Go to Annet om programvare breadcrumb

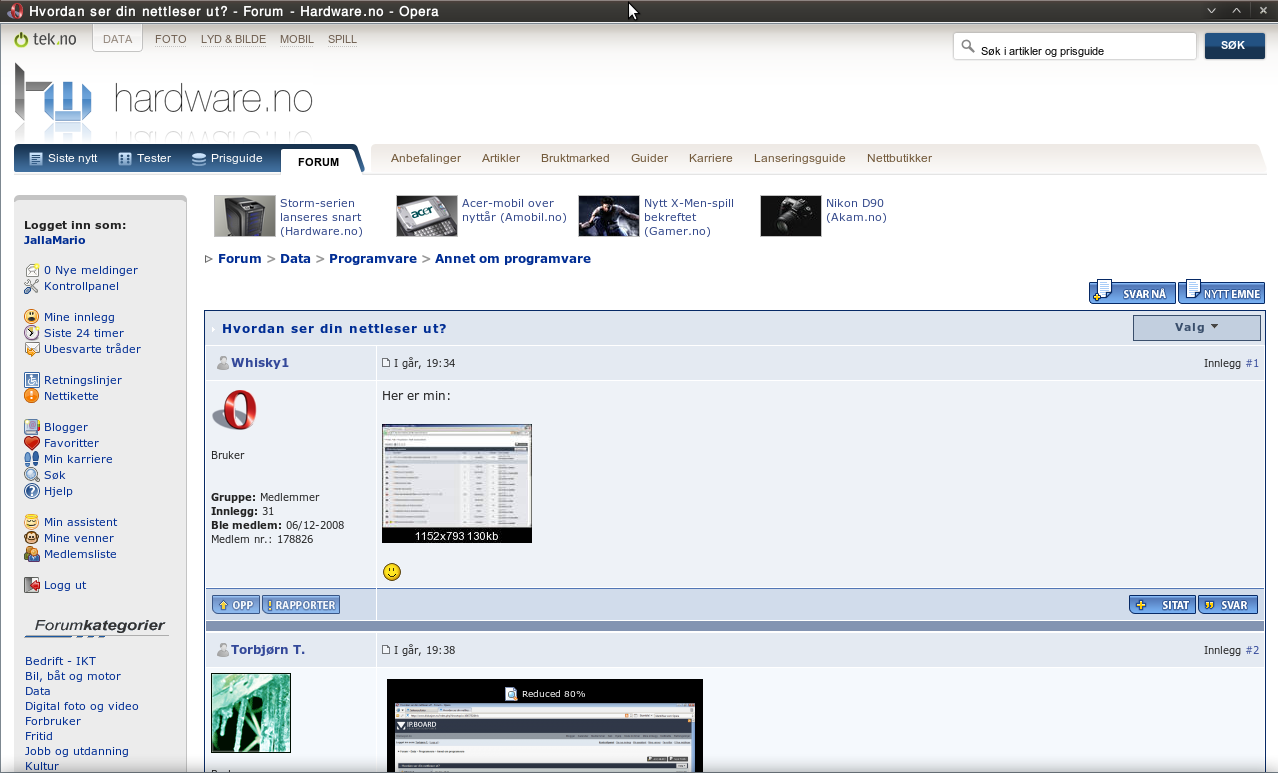[513, 259]
